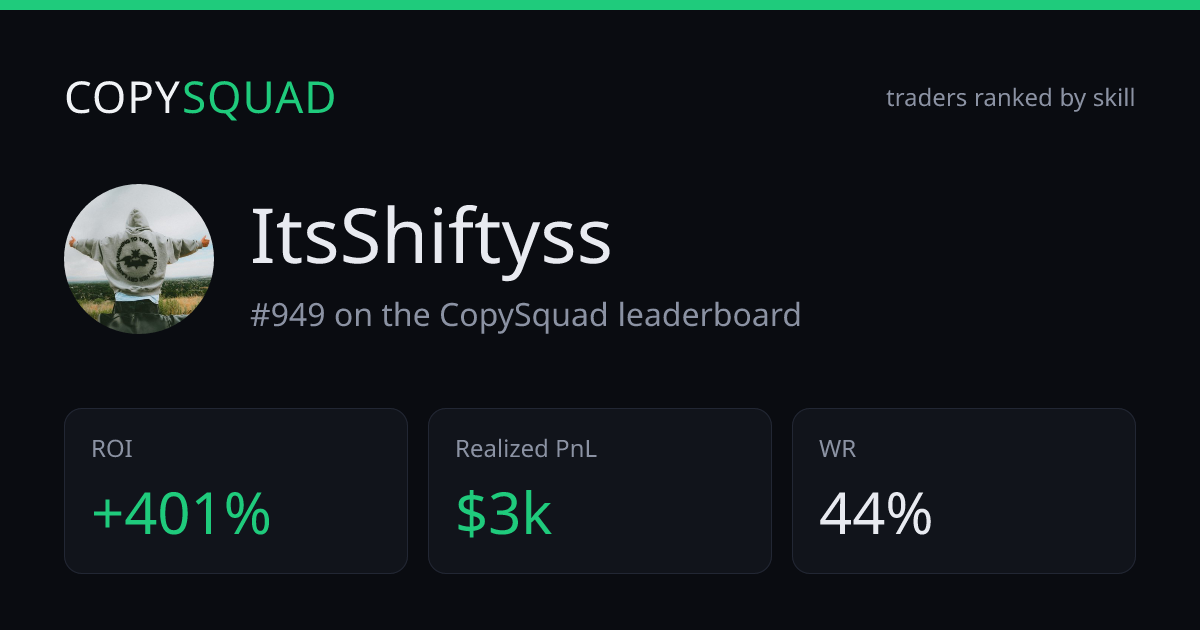Viewport: 1200px width, 630px height.
Task: Open the WR stat card
Action: click(x=964, y=491)
